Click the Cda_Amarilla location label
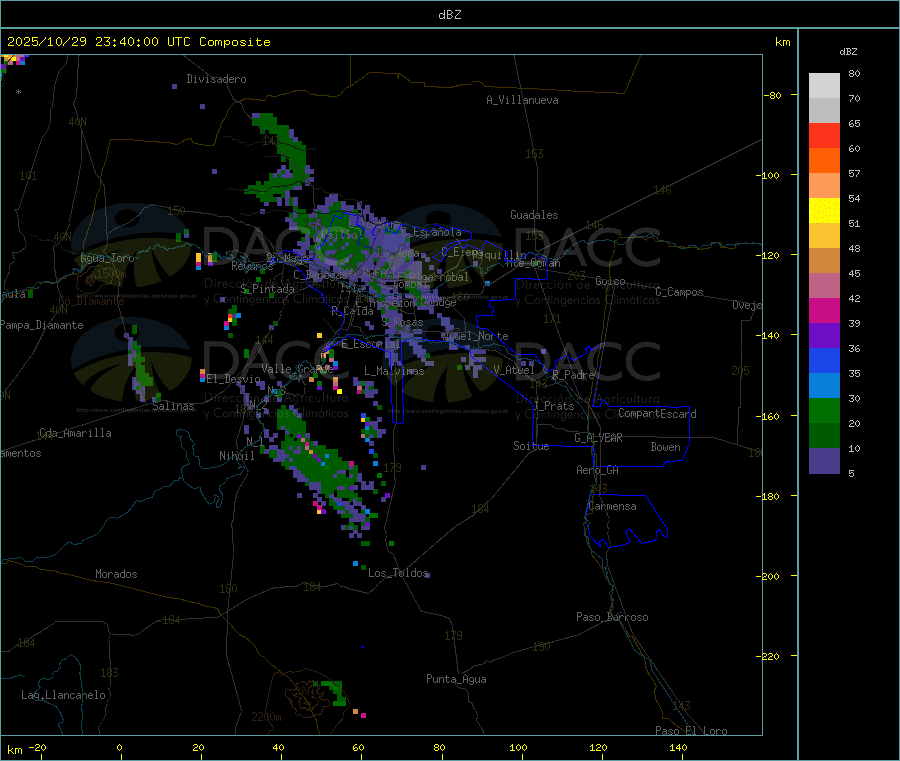Screen dimensions: 900x761 coord(75,433)
